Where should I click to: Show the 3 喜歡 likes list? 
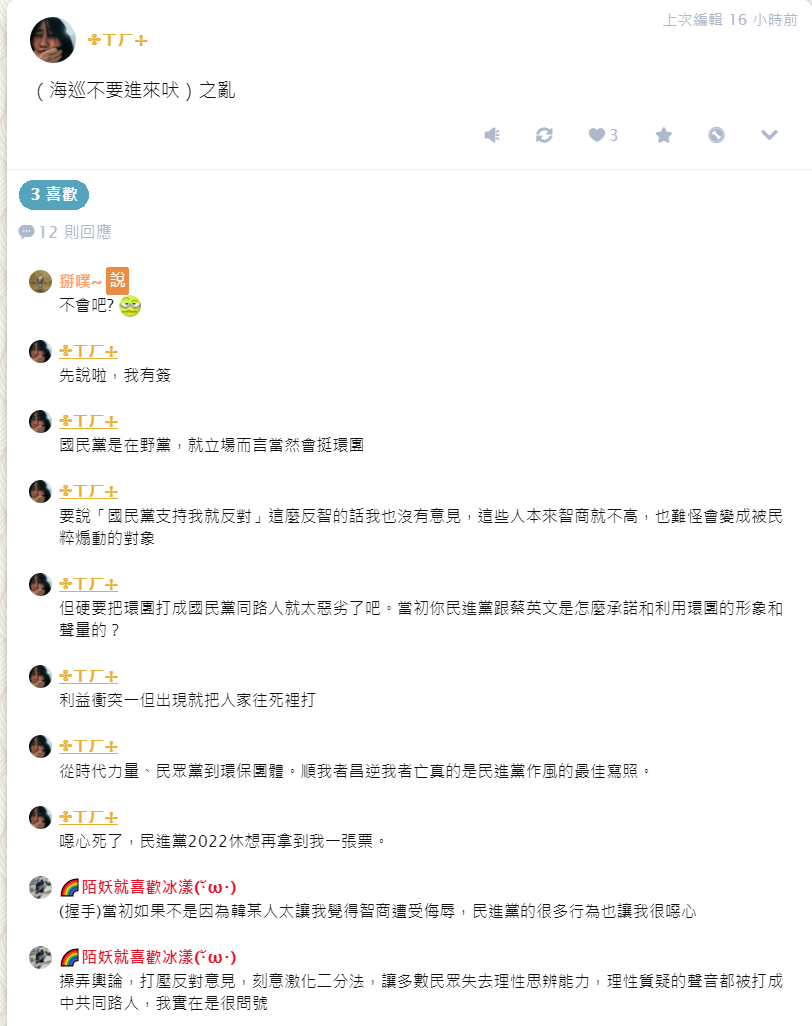click(54, 194)
